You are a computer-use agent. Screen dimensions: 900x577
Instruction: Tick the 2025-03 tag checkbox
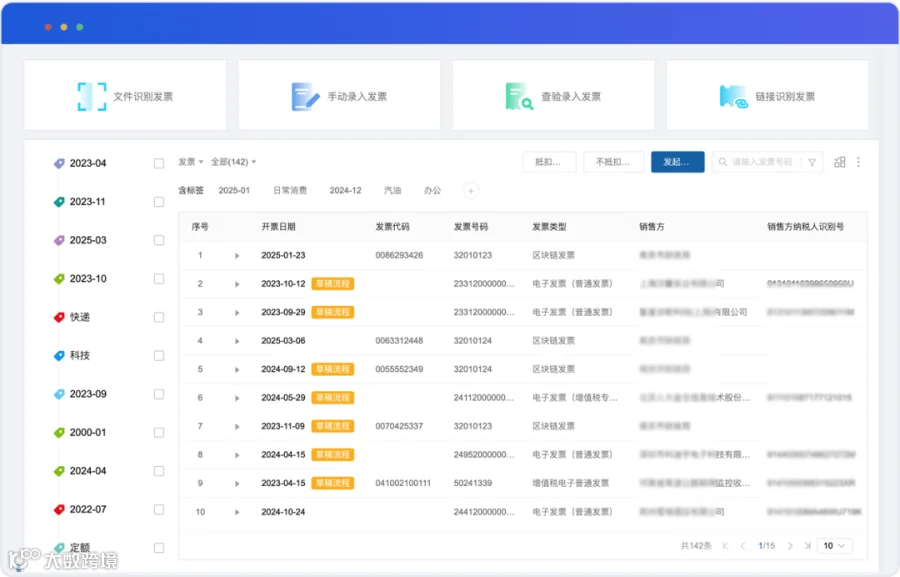(159, 241)
